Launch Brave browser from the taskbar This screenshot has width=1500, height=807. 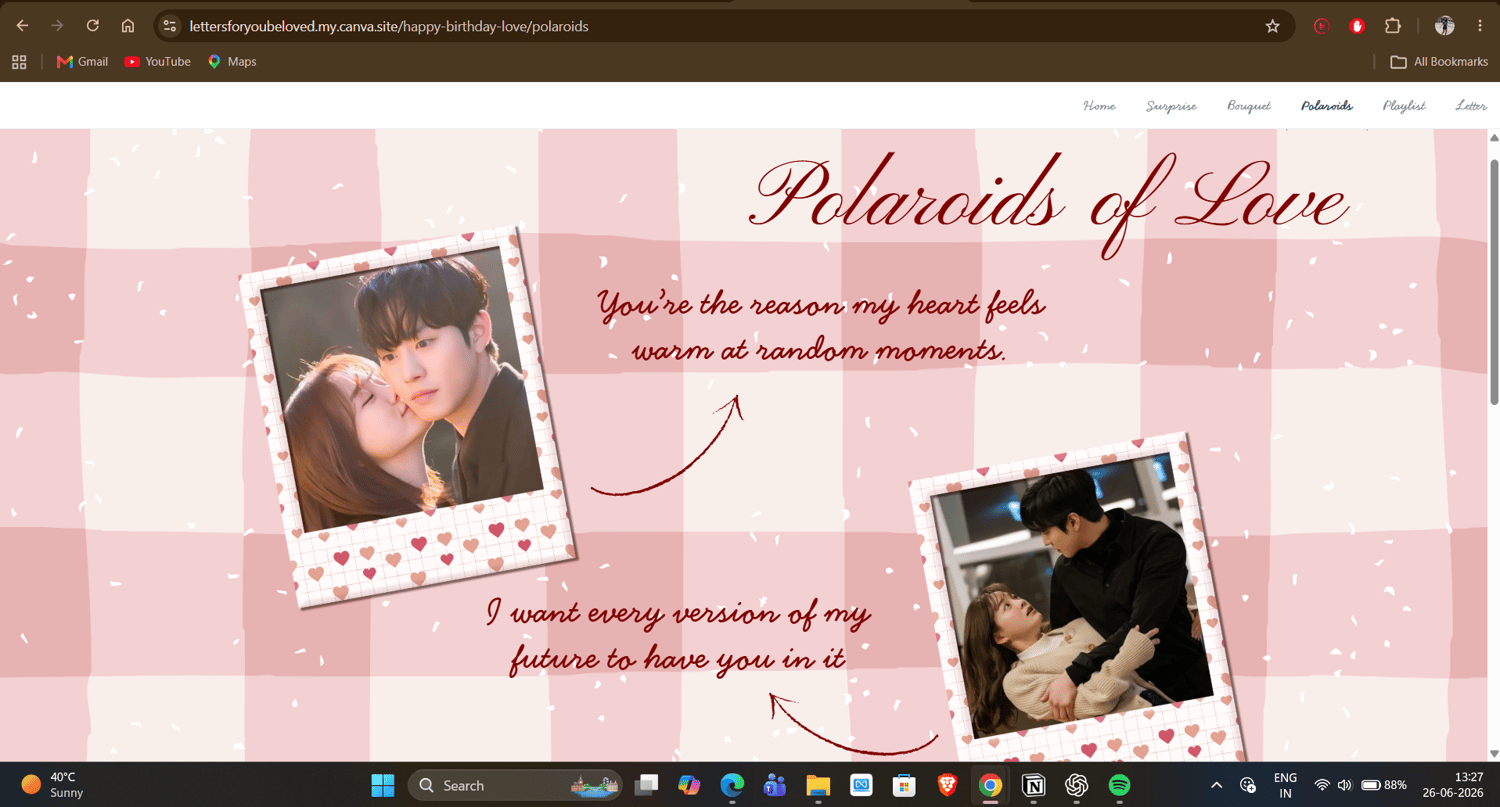(947, 785)
